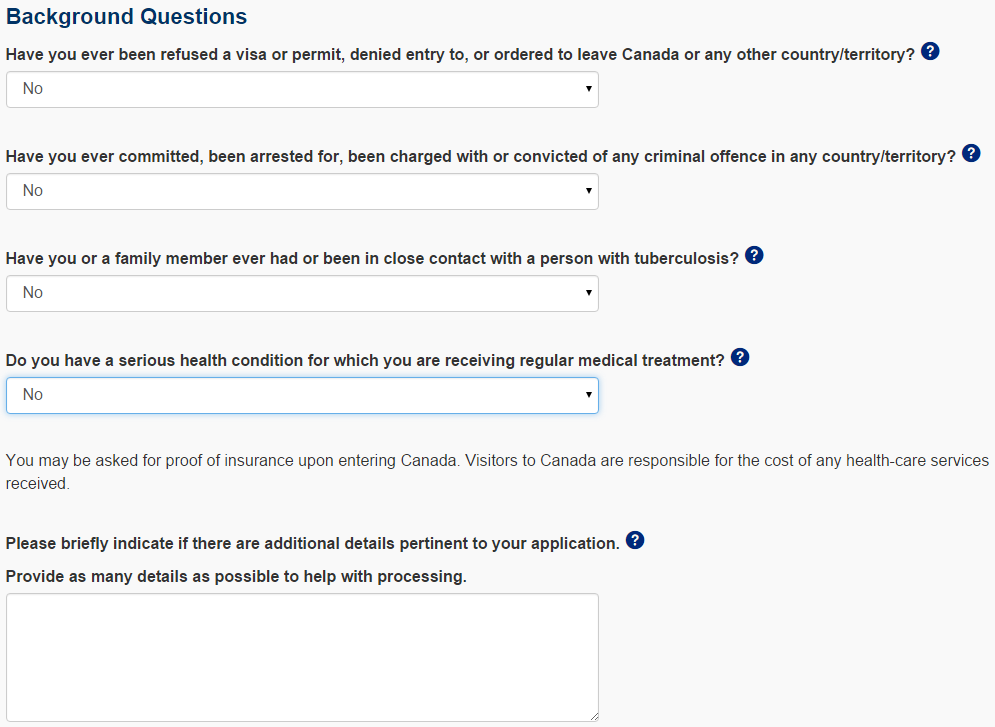995x727 pixels.
Task: Show help for the tuberculosis question
Action: point(755,256)
